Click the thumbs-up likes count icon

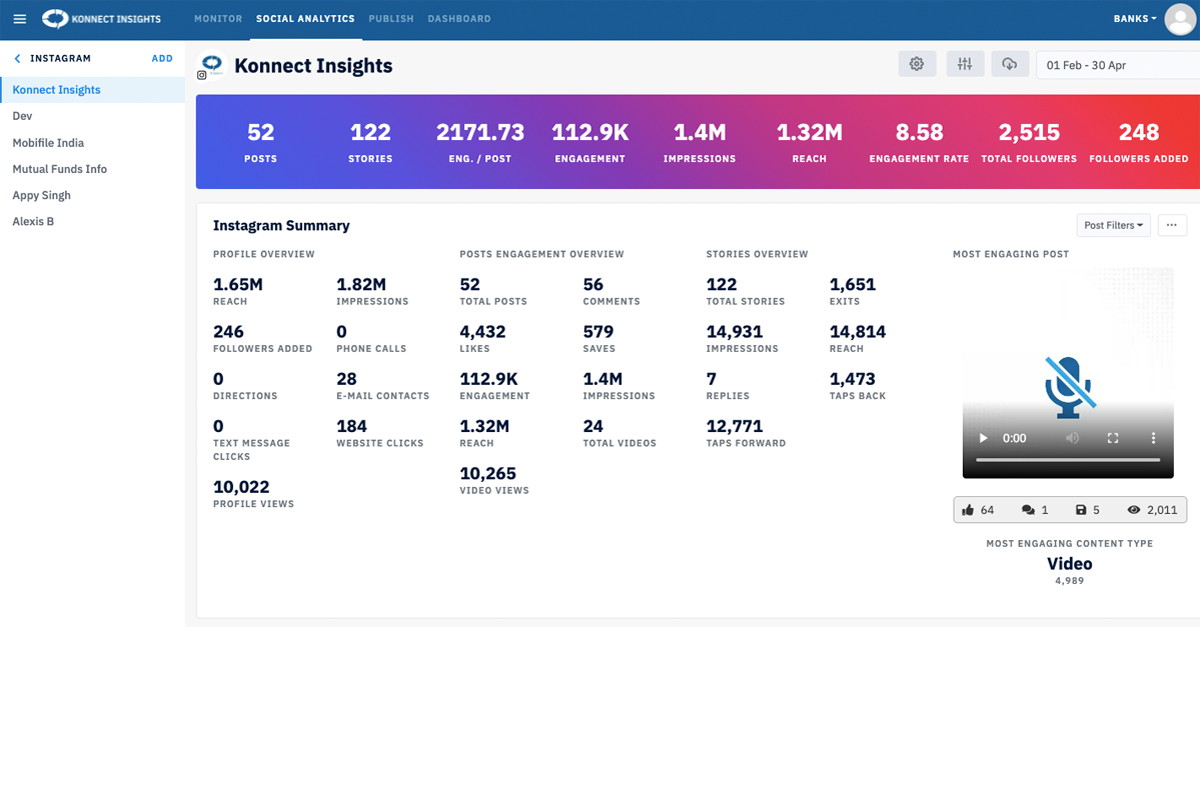tap(968, 510)
